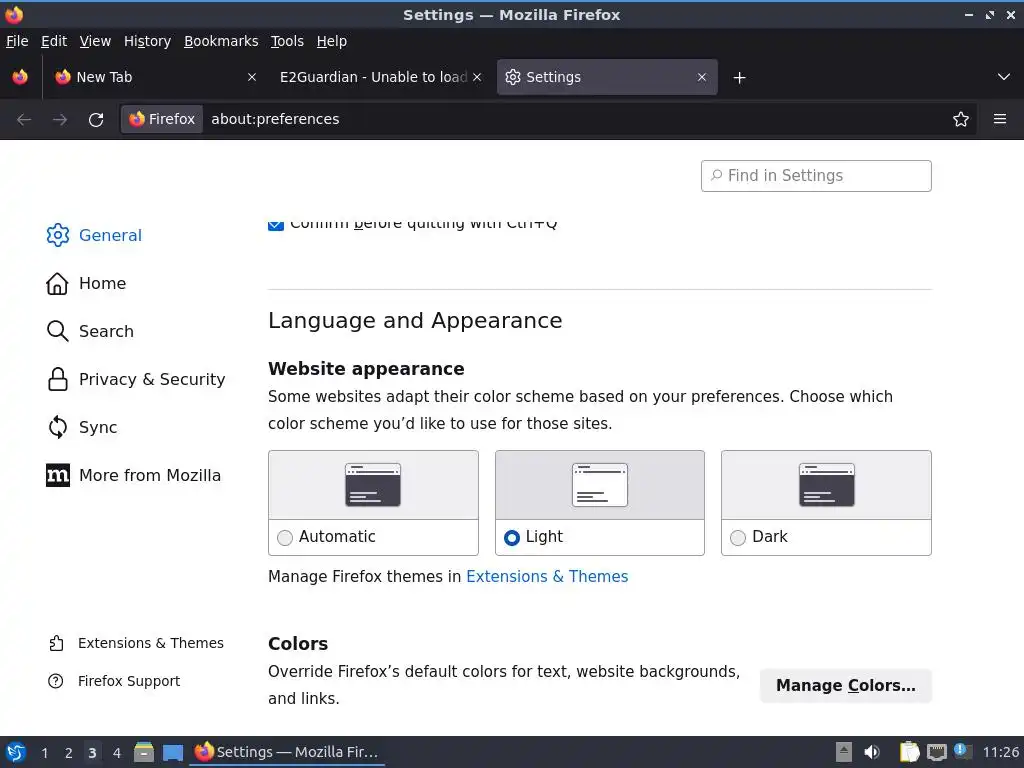The height and width of the screenshot is (768, 1024).
Task: Open the Bookmarks menu
Action: point(221,41)
